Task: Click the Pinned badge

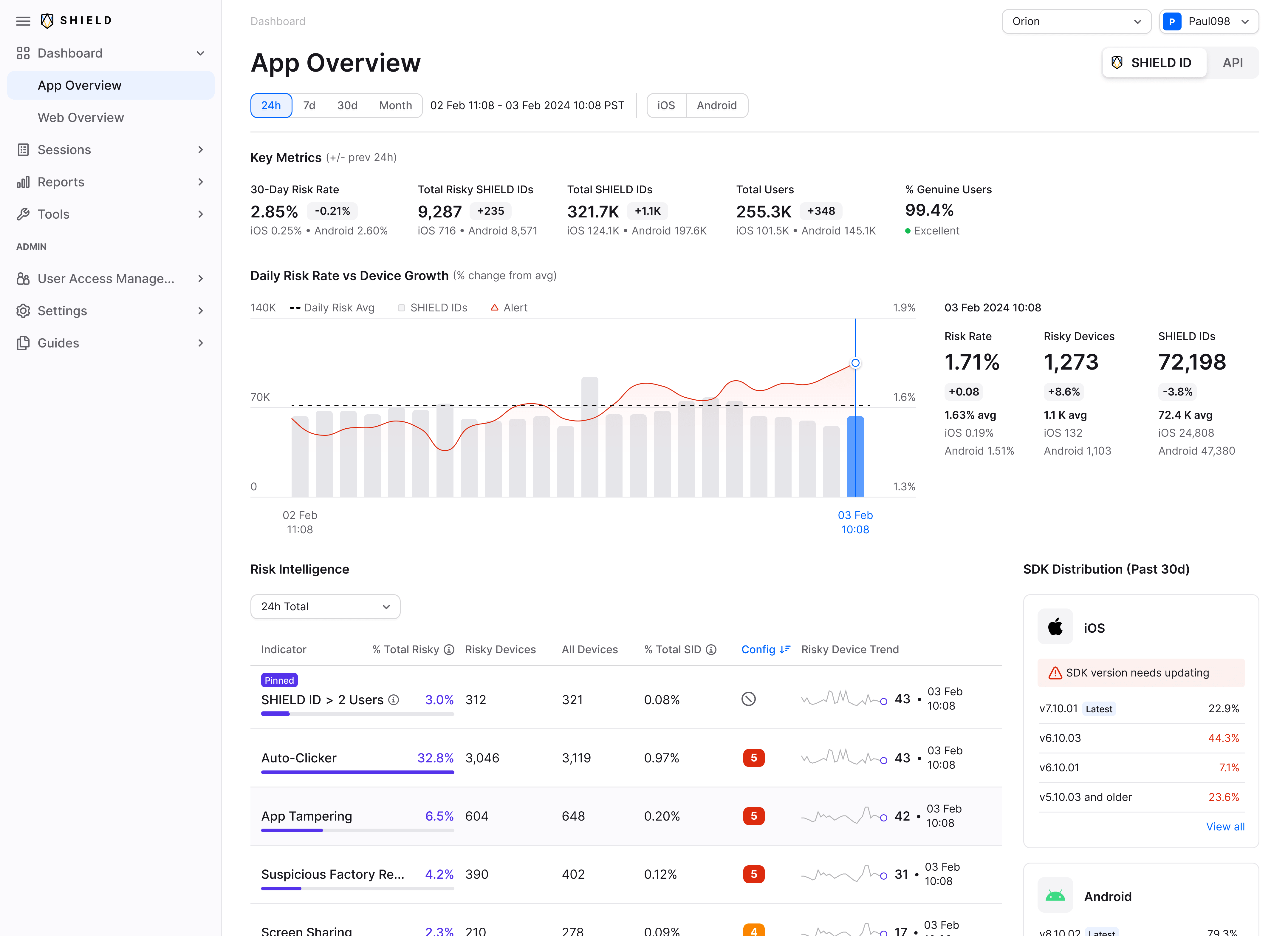Action: coord(279,680)
